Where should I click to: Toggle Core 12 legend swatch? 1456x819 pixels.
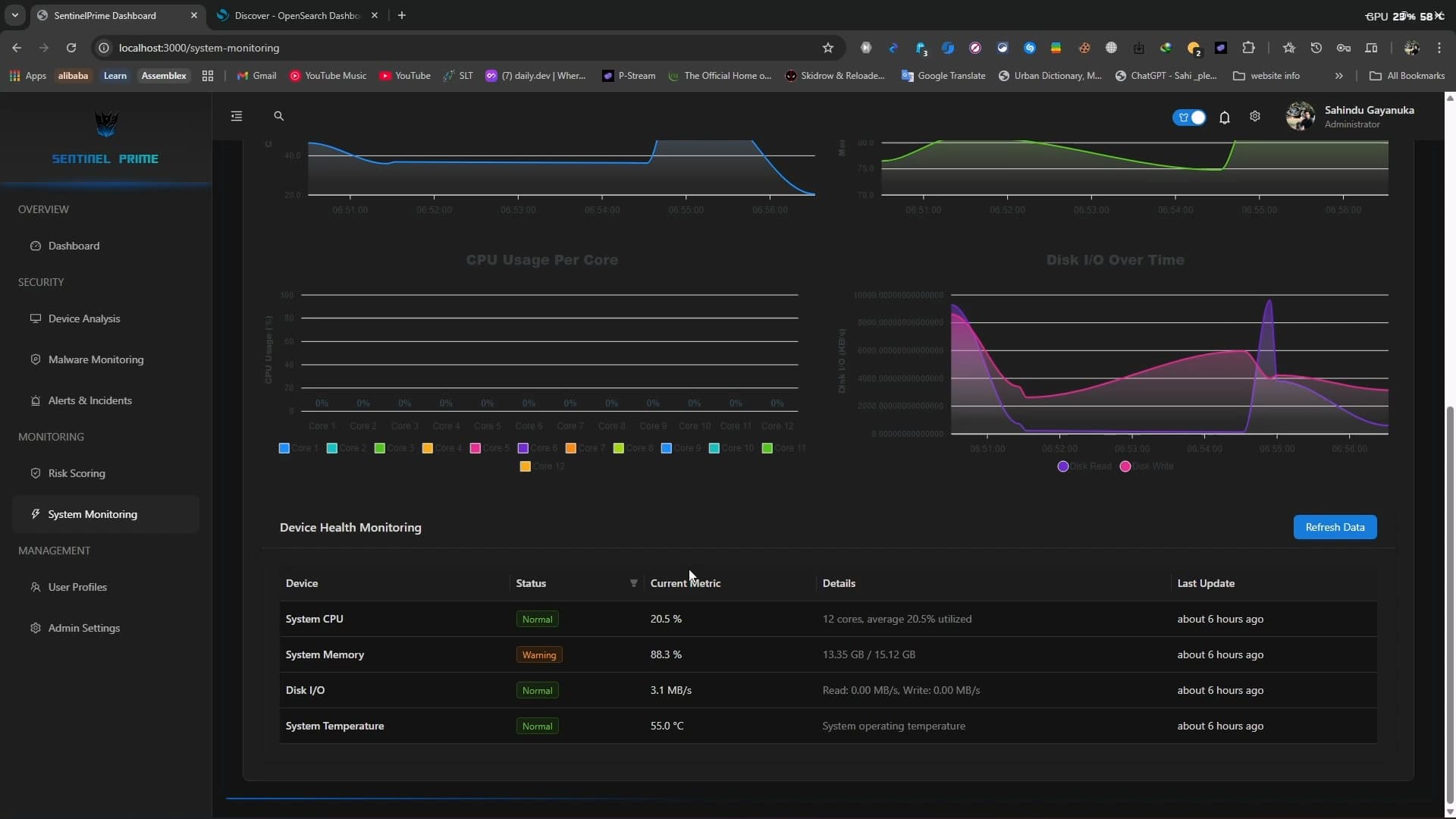[x=525, y=466]
